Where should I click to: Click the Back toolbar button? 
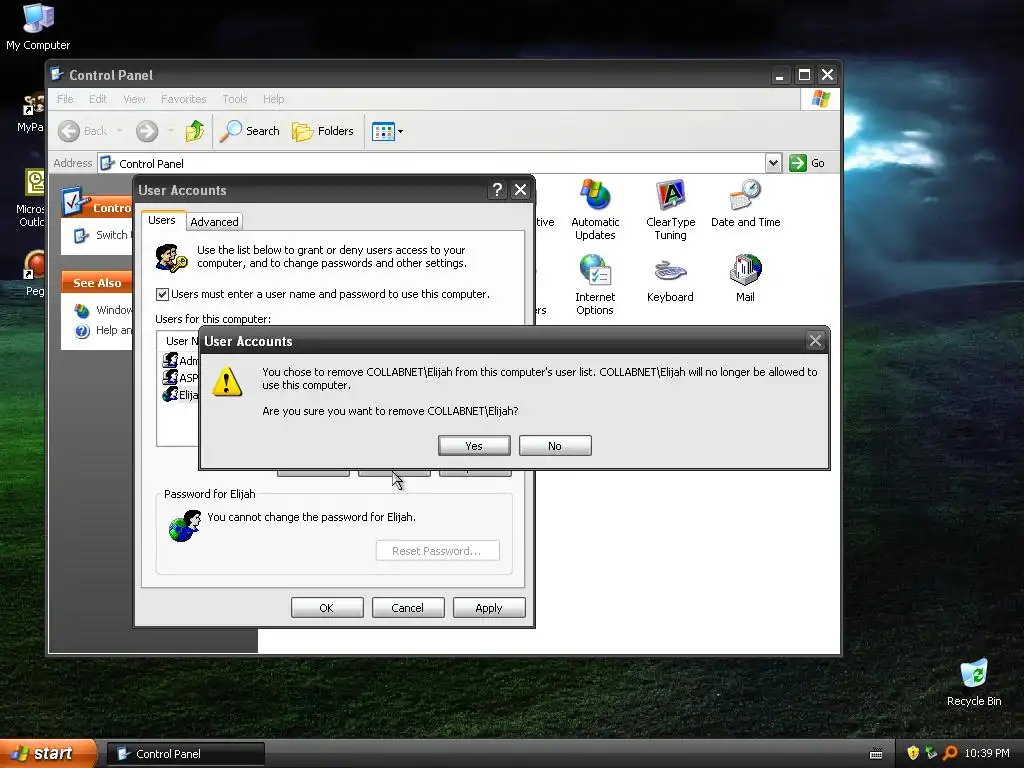(83, 131)
